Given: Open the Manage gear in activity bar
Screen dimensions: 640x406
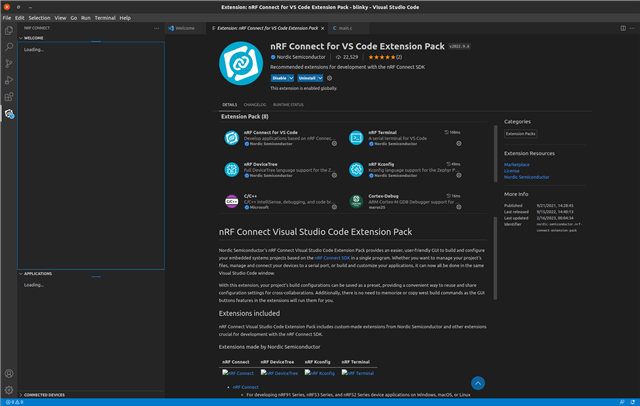Looking at the screenshot, I should (9, 390).
